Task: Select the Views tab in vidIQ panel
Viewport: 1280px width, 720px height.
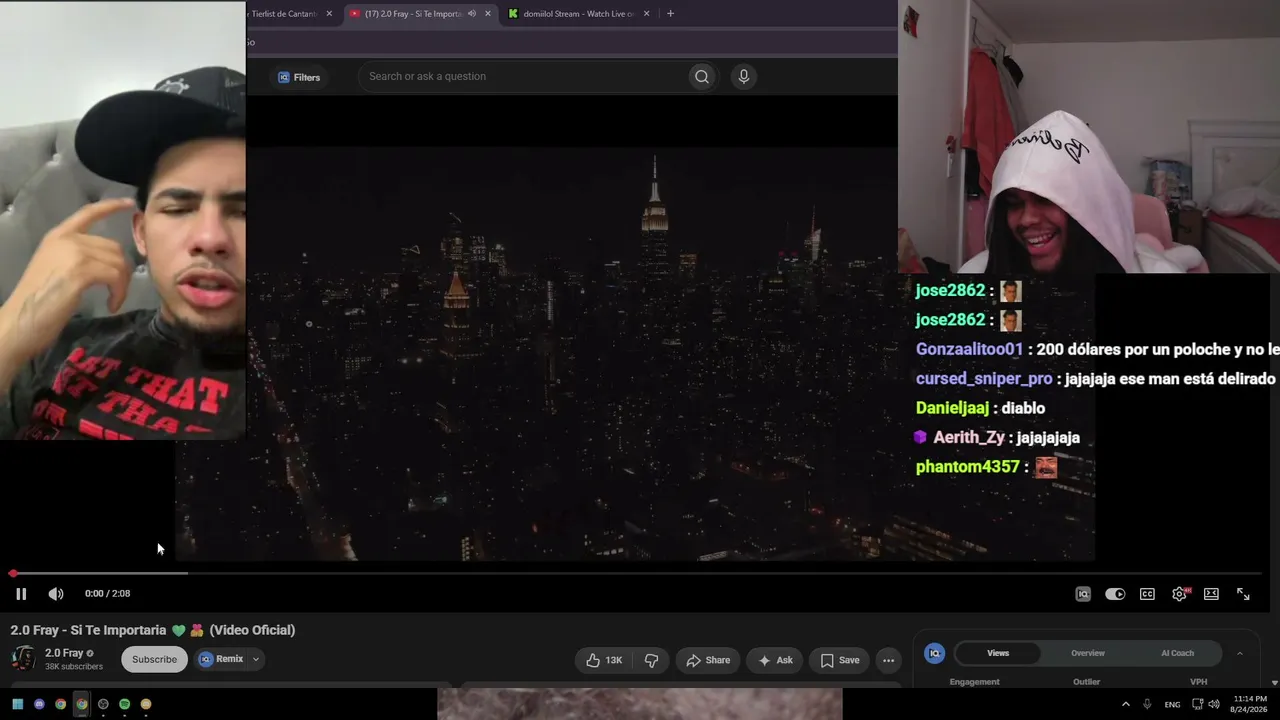Action: (998, 653)
